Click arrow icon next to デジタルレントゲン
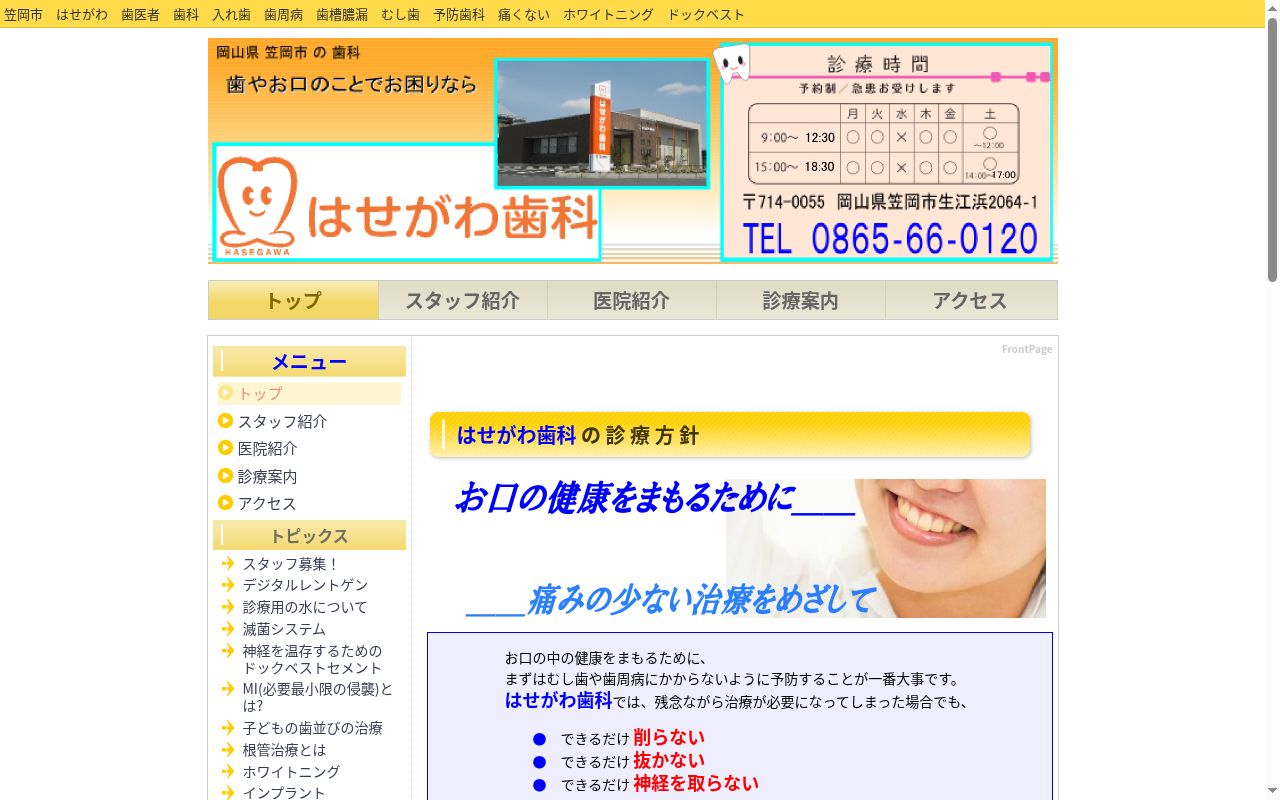1280x800 pixels. click(x=228, y=585)
